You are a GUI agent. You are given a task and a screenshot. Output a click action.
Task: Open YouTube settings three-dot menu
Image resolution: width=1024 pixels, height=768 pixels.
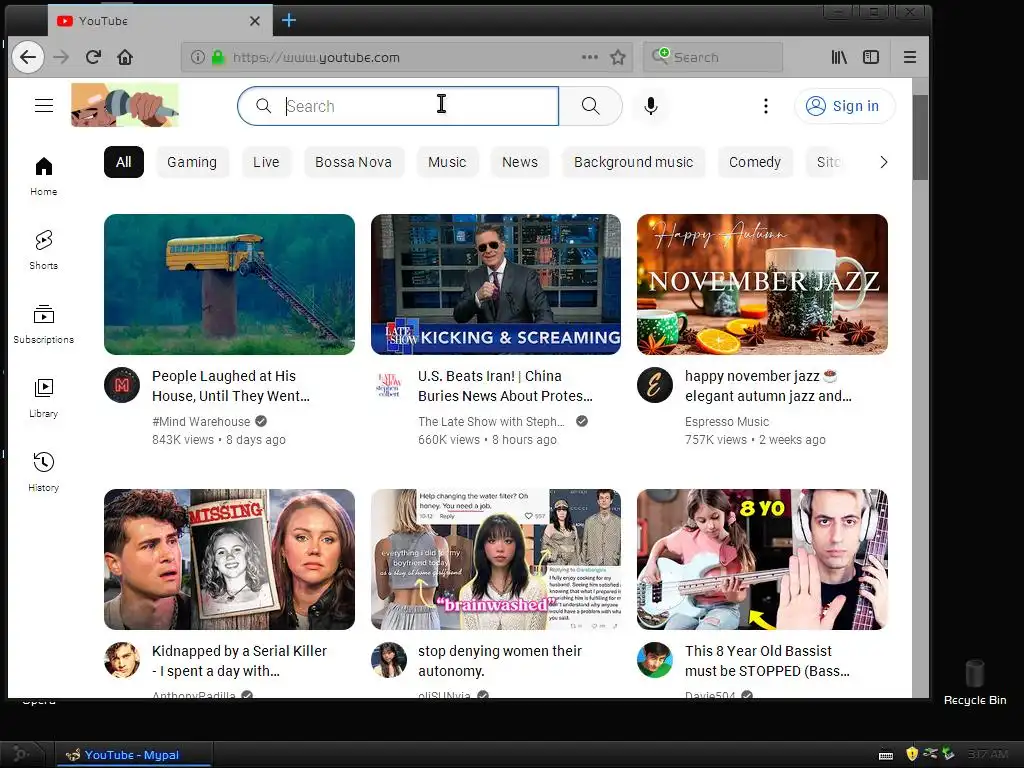tap(765, 106)
